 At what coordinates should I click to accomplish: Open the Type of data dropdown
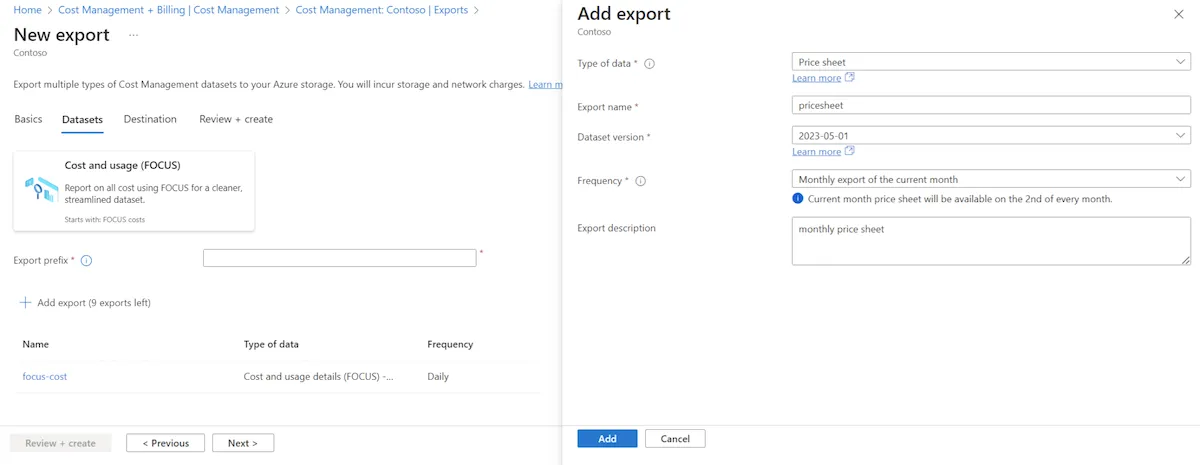991,62
